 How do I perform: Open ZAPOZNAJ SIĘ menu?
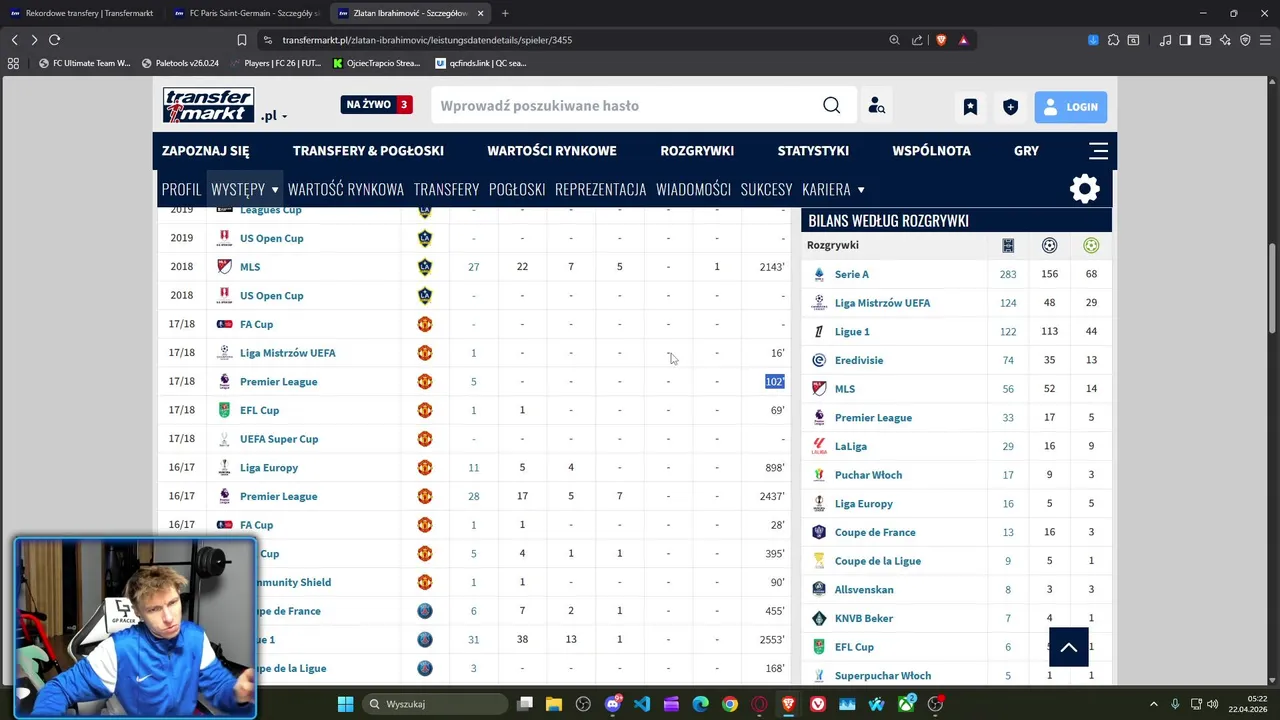206,151
